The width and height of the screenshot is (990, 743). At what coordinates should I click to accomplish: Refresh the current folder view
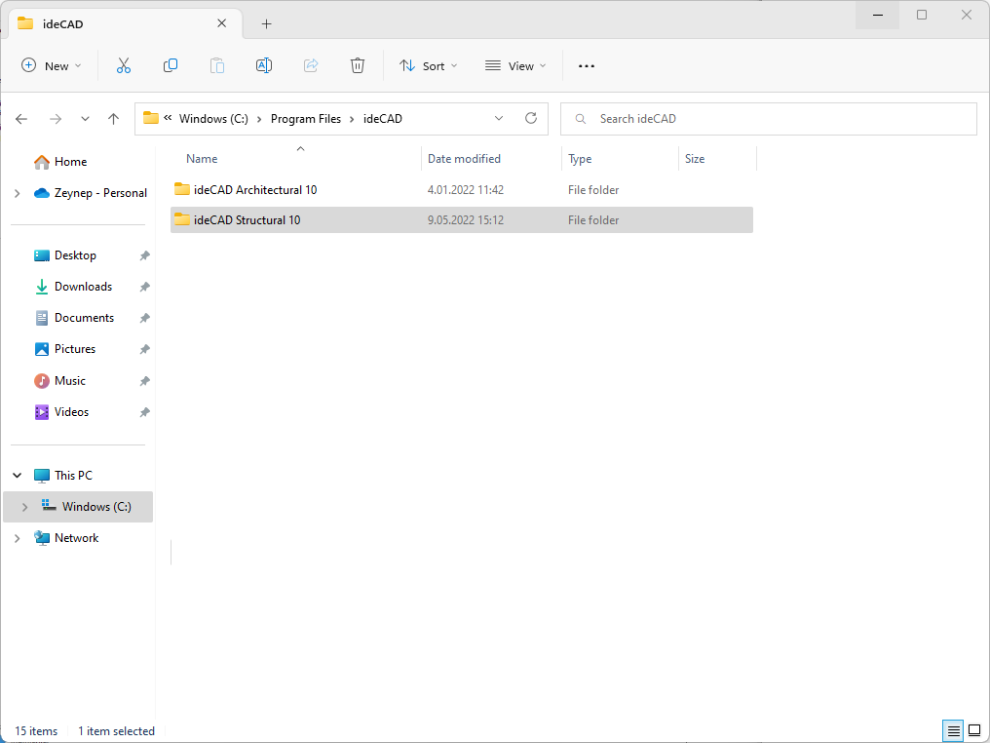coord(531,118)
